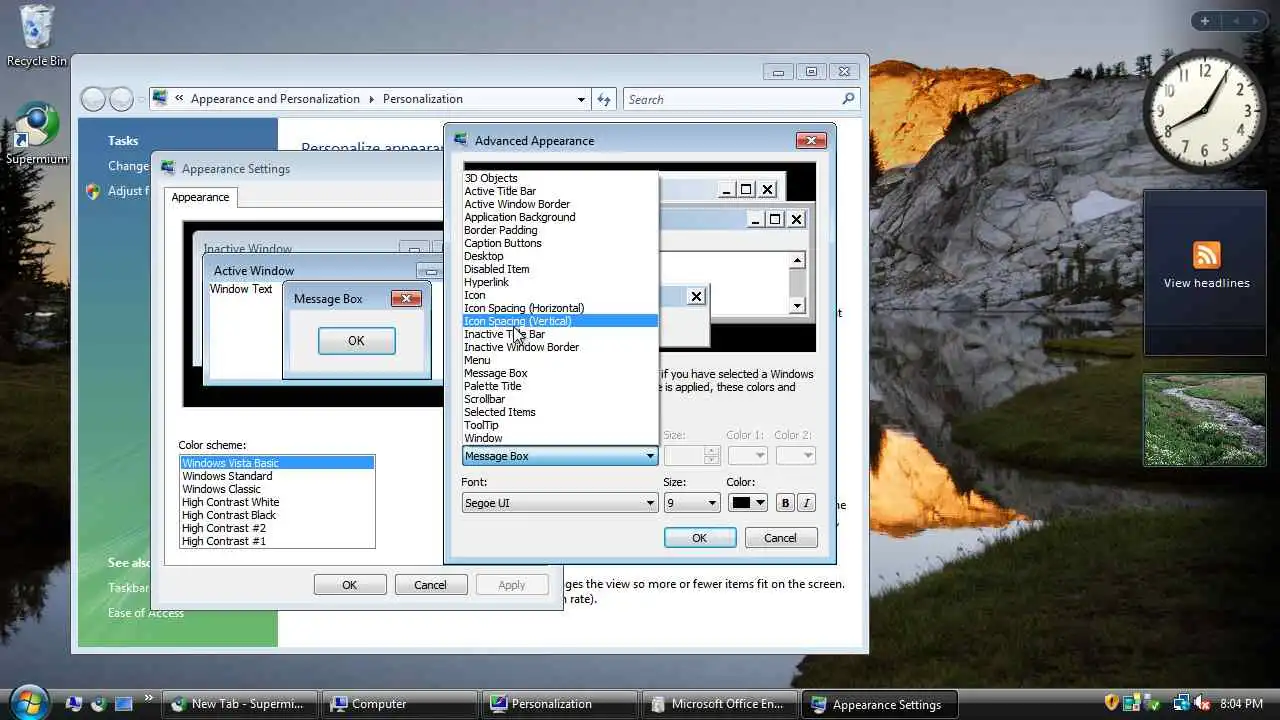Click Show Desktop in Quick Launch
The image size is (1280, 720).
[73, 703]
